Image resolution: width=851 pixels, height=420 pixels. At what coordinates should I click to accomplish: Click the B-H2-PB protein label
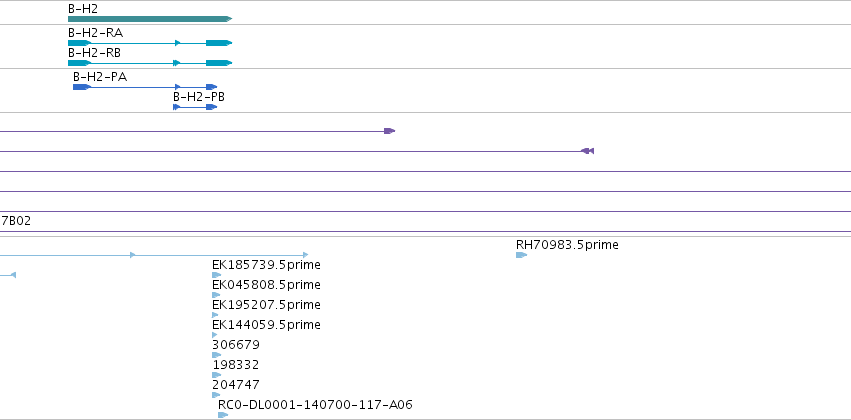pos(199,97)
